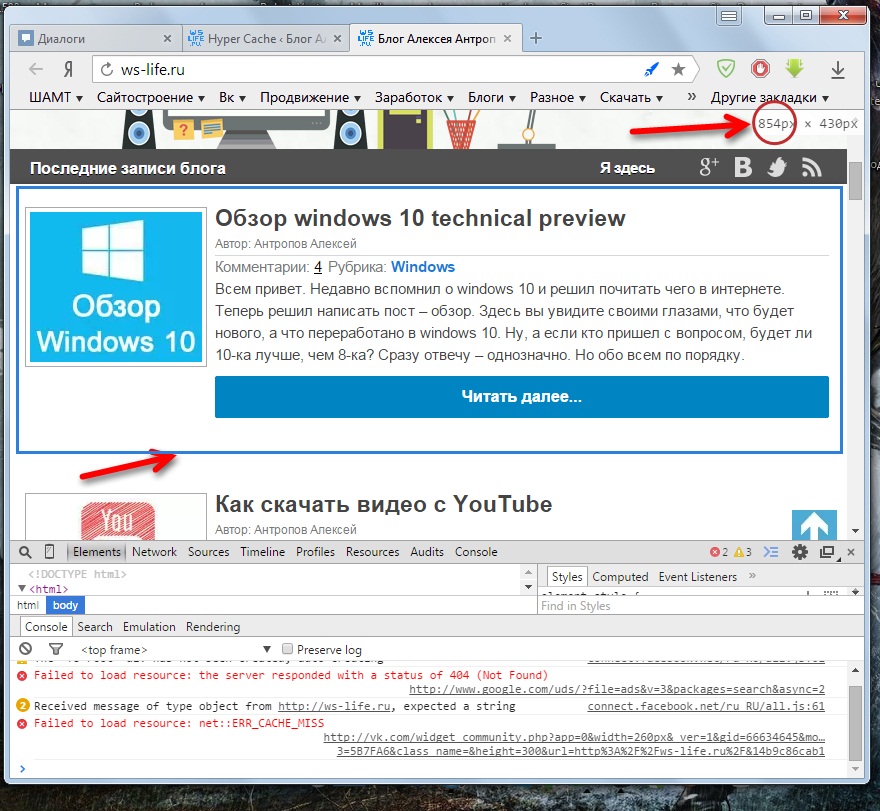The width and height of the screenshot is (880, 811).
Task: Click the DevTools red errors counter
Action: (x=719, y=552)
